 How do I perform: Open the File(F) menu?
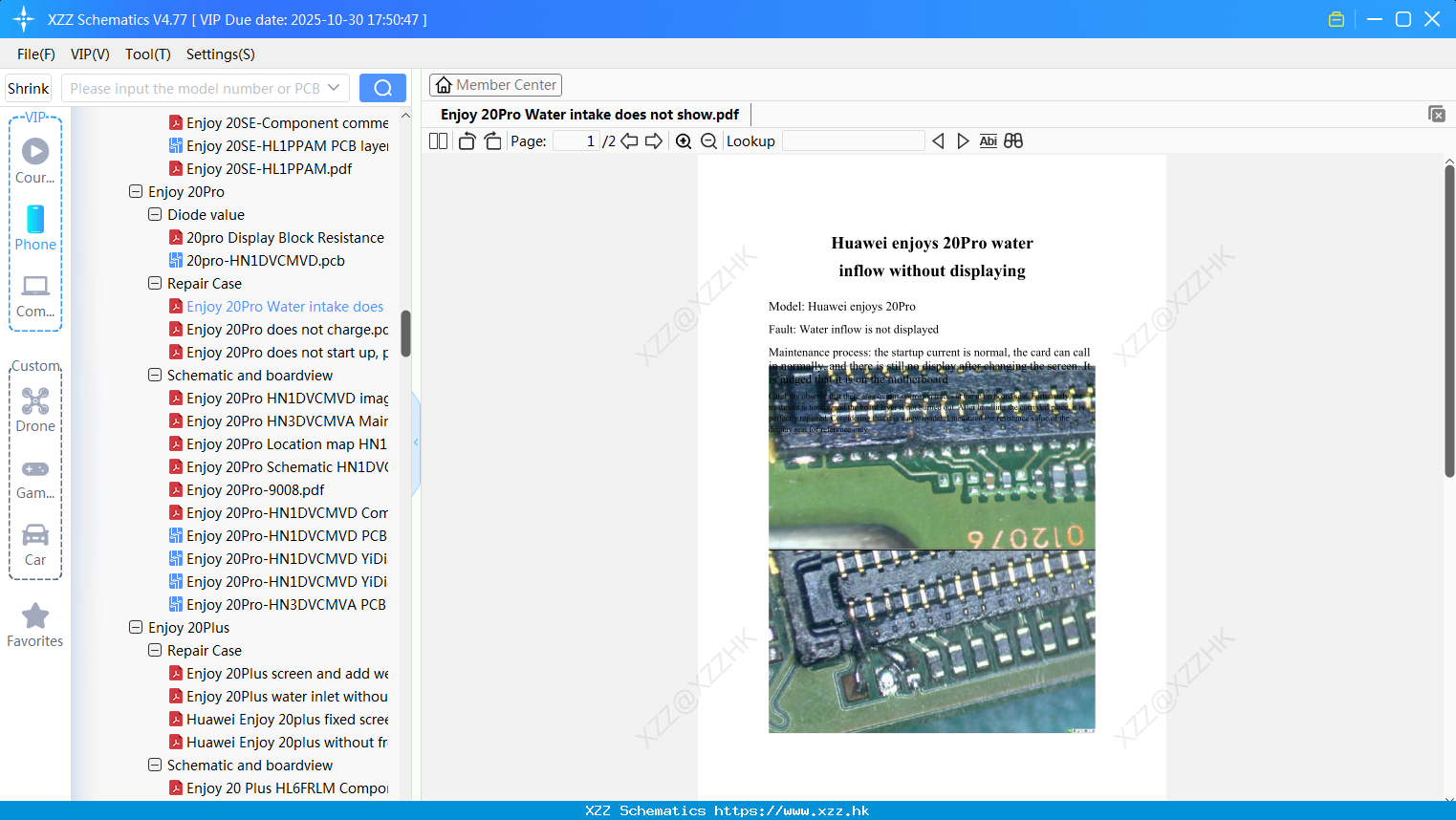(36, 54)
